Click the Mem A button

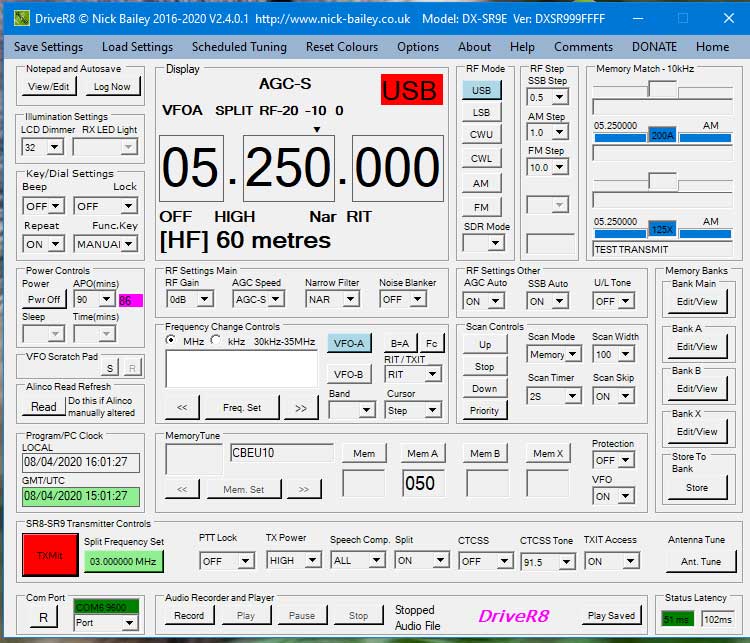pyautogui.click(x=422, y=453)
